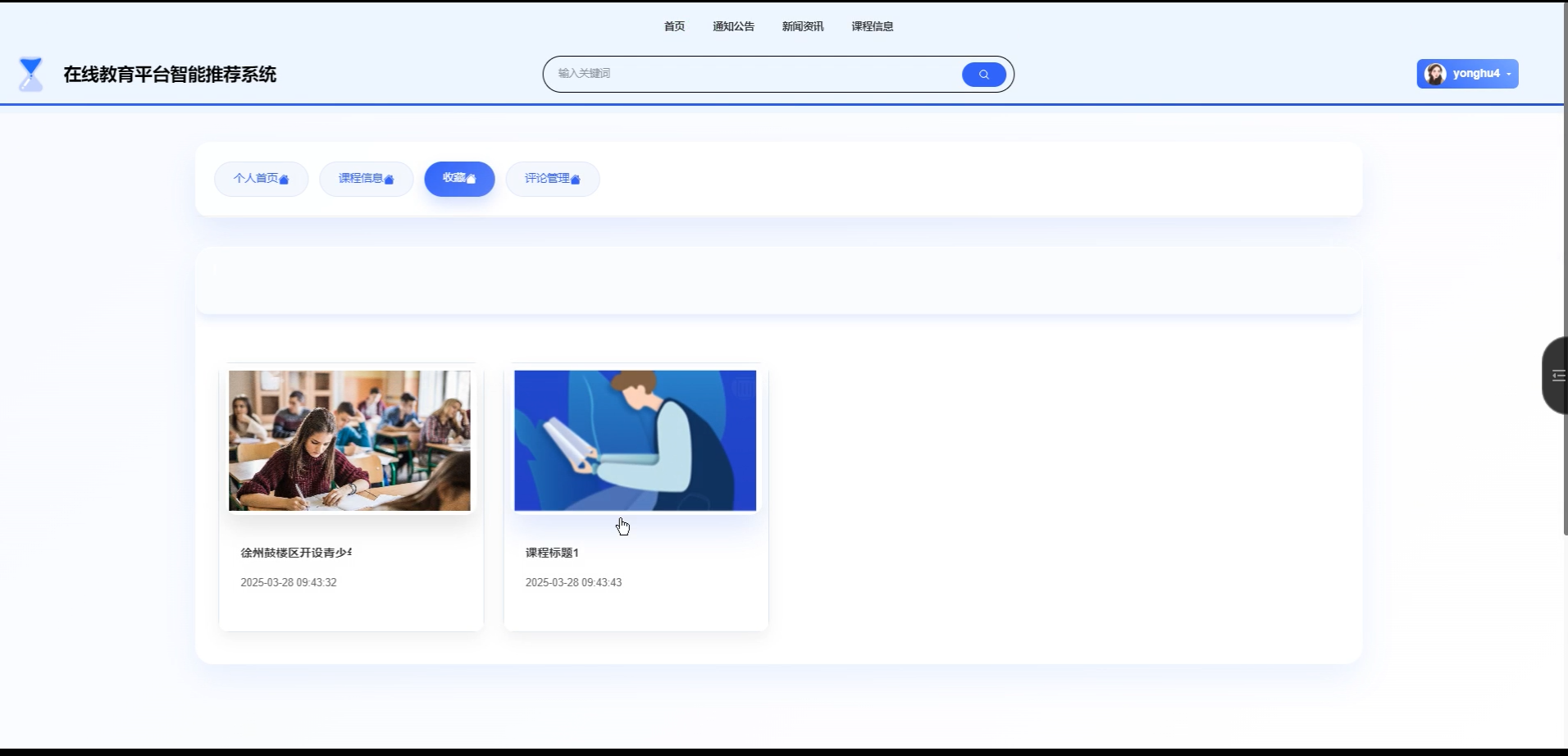The image size is (1568, 756).
Task: Click the page vertical scrollbar
Action: pyautogui.click(x=1565, y=269)
